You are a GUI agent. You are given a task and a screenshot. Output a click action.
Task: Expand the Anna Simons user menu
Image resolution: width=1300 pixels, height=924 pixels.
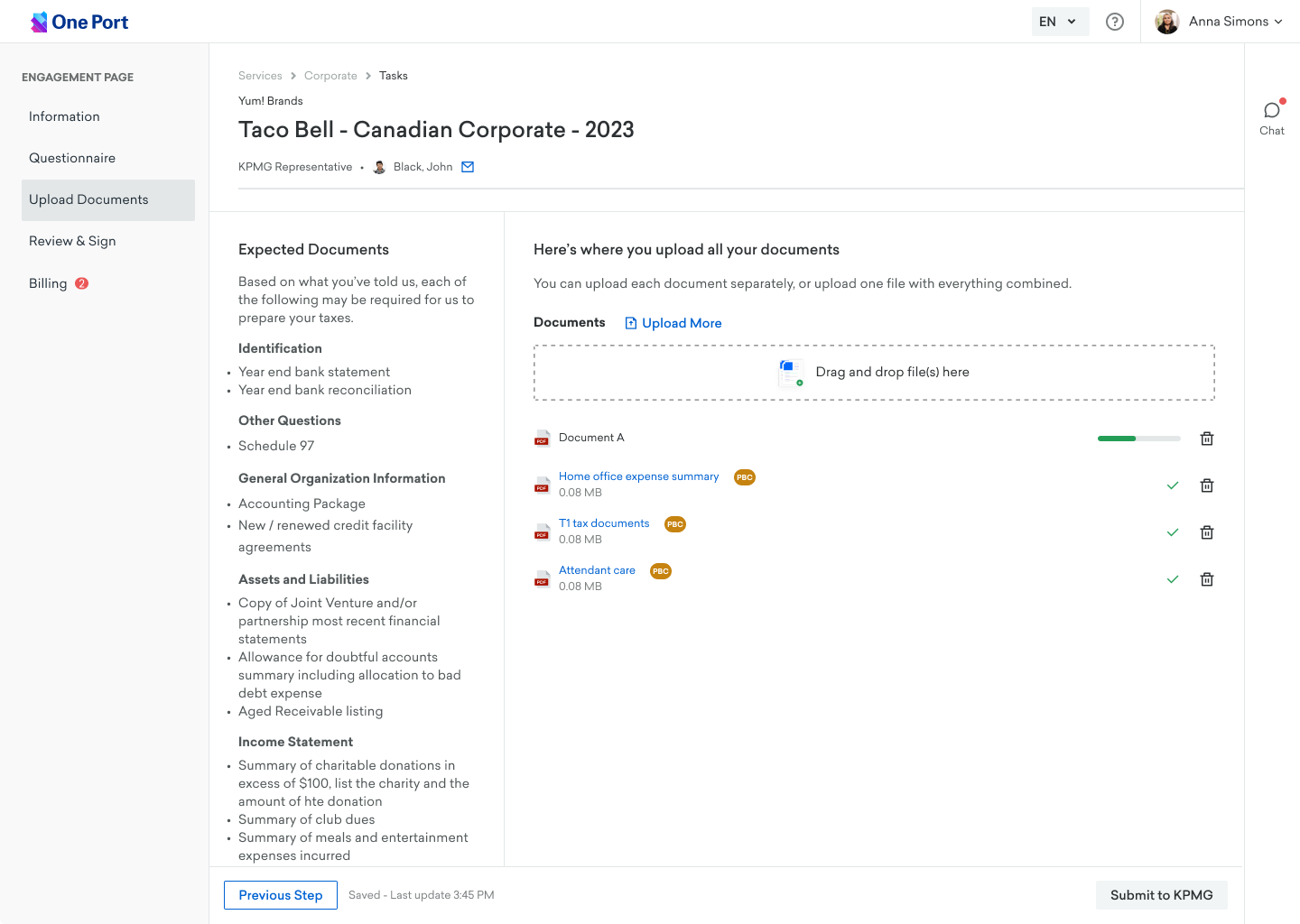[x=1219, y=22]
